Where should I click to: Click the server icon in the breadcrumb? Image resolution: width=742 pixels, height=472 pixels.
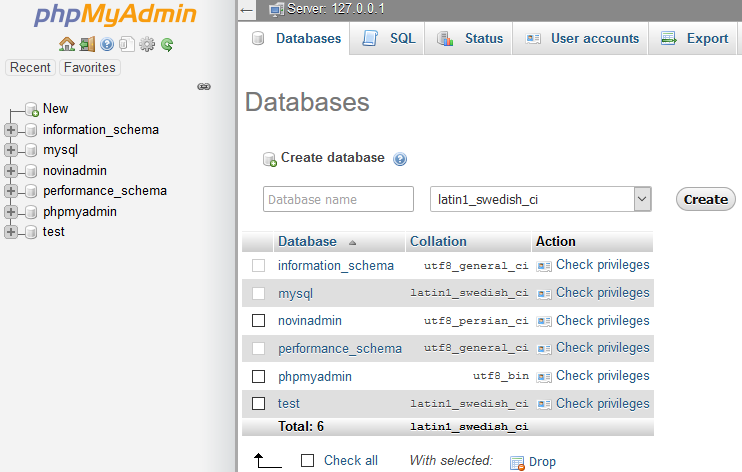tap(277, 9)
